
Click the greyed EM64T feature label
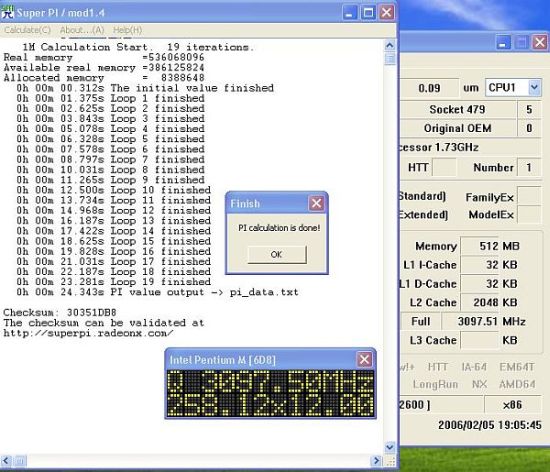click(x=517, y=367)
